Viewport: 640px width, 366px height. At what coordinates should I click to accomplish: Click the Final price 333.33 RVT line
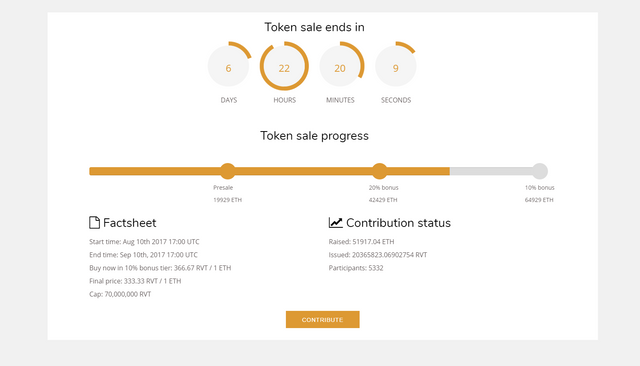pos(135,281)
